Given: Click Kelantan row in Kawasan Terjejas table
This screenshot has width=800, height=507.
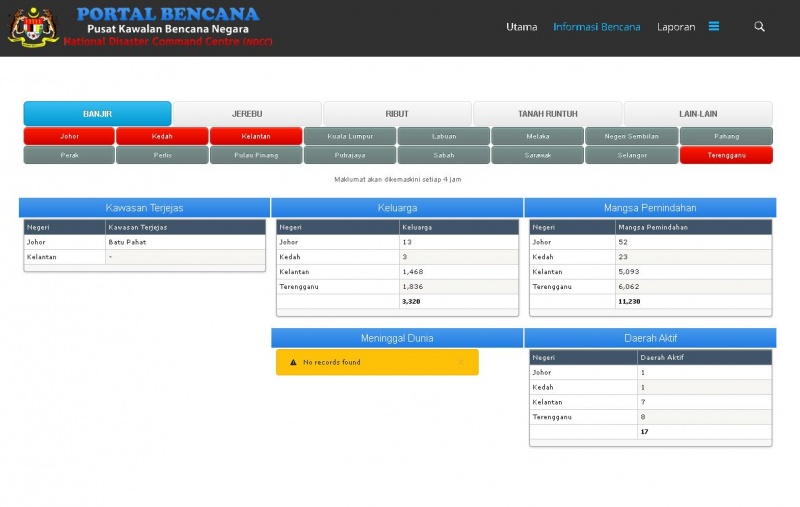Looking at the screenshot, I should click(144, 257).
